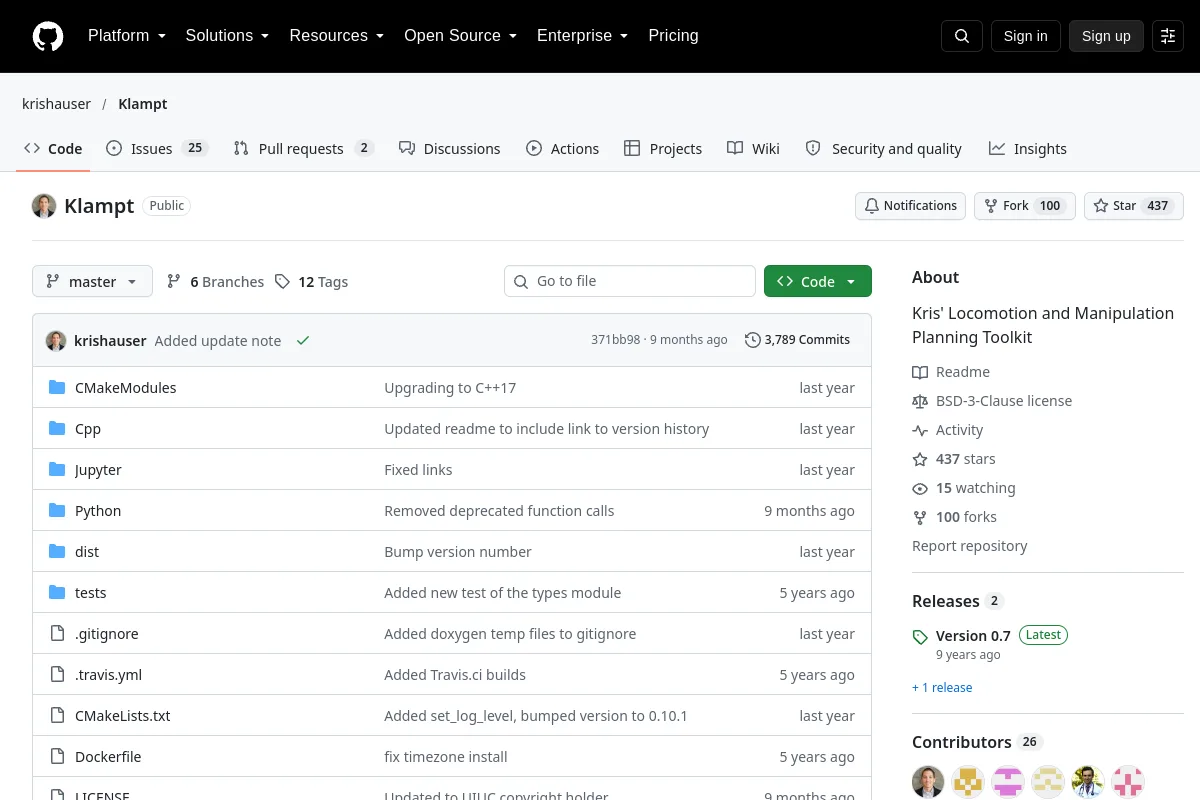Click the Go to file field
The width and height of the screenshot is (1200, 800).
coord(630,281)
